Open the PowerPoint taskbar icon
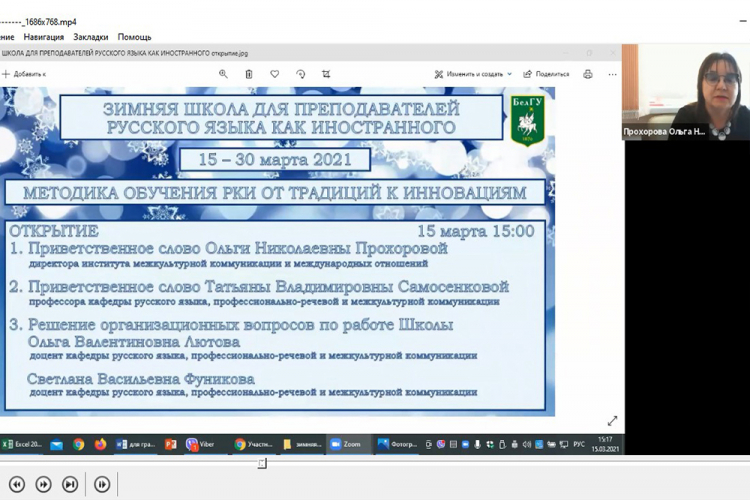 (170, 445)
